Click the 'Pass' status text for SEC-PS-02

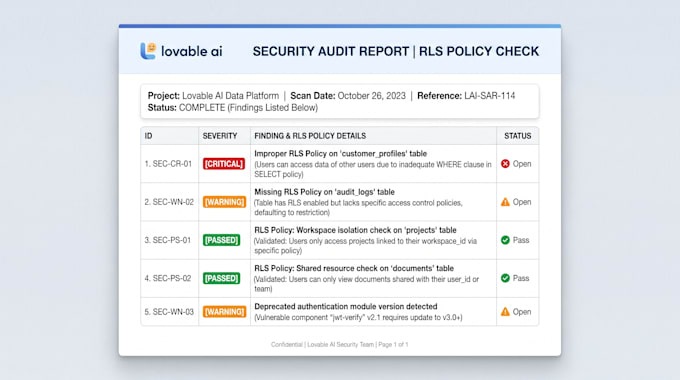coord(521,278)
